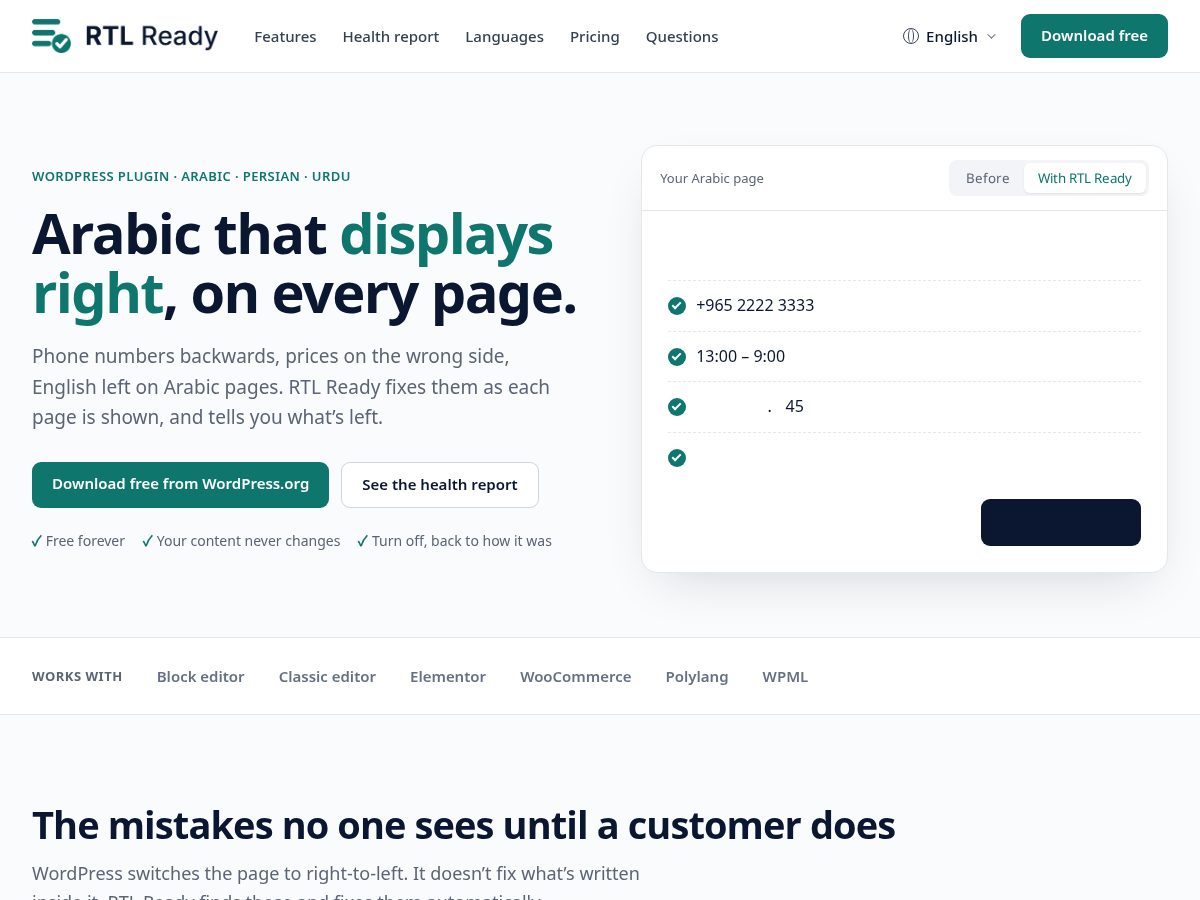Click Download free from WordPress.org
This screenshot has width=1200, height=900.
tap(180, 485)
